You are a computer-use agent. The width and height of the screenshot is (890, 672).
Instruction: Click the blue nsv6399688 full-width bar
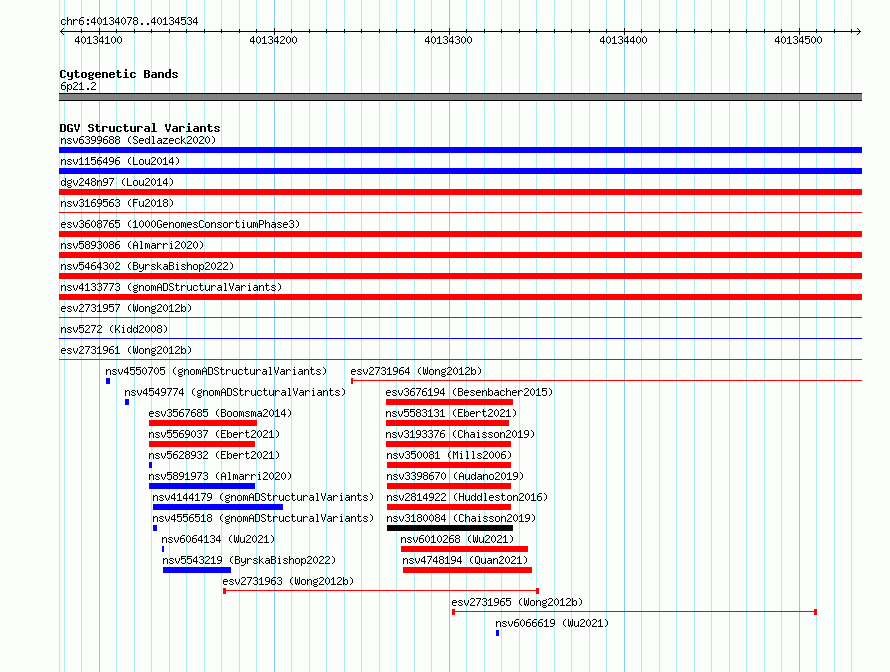pos(460,150)
